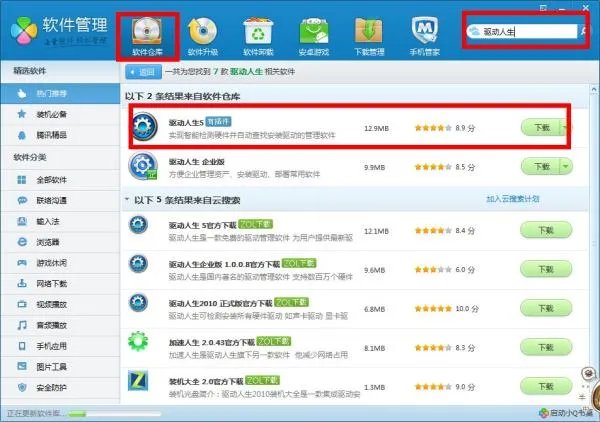Click the 驱动人生企业版 1.0.0.8 app icon
The image size is (600, 422).
(x=138, y=264)
